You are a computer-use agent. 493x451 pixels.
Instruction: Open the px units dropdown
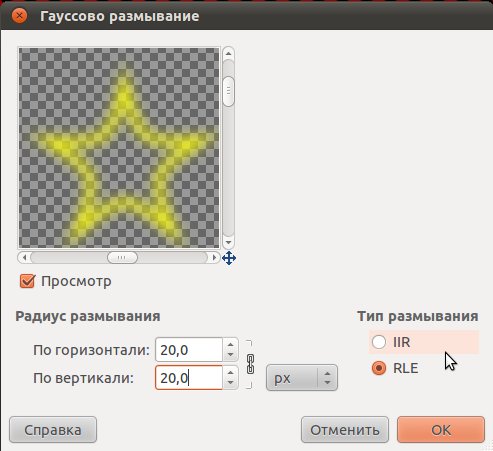(x=302, y=378)
